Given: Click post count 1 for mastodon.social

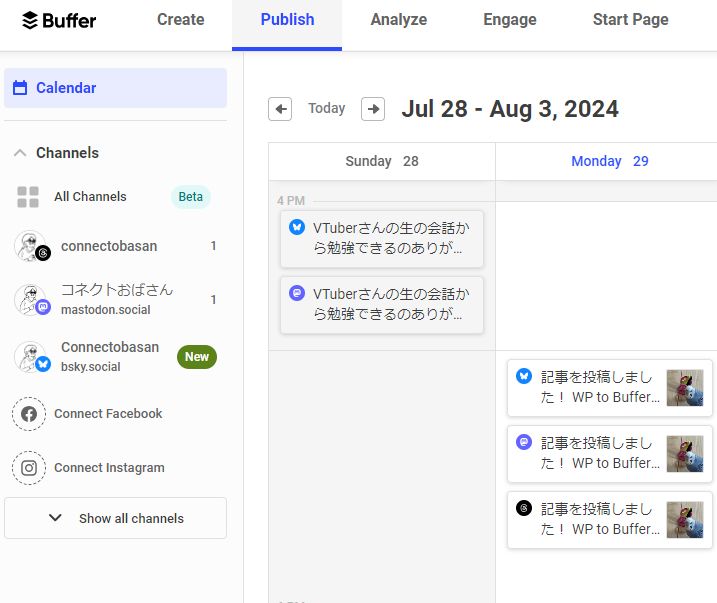Looking at the screenshot, I should (x=213, y=299).
